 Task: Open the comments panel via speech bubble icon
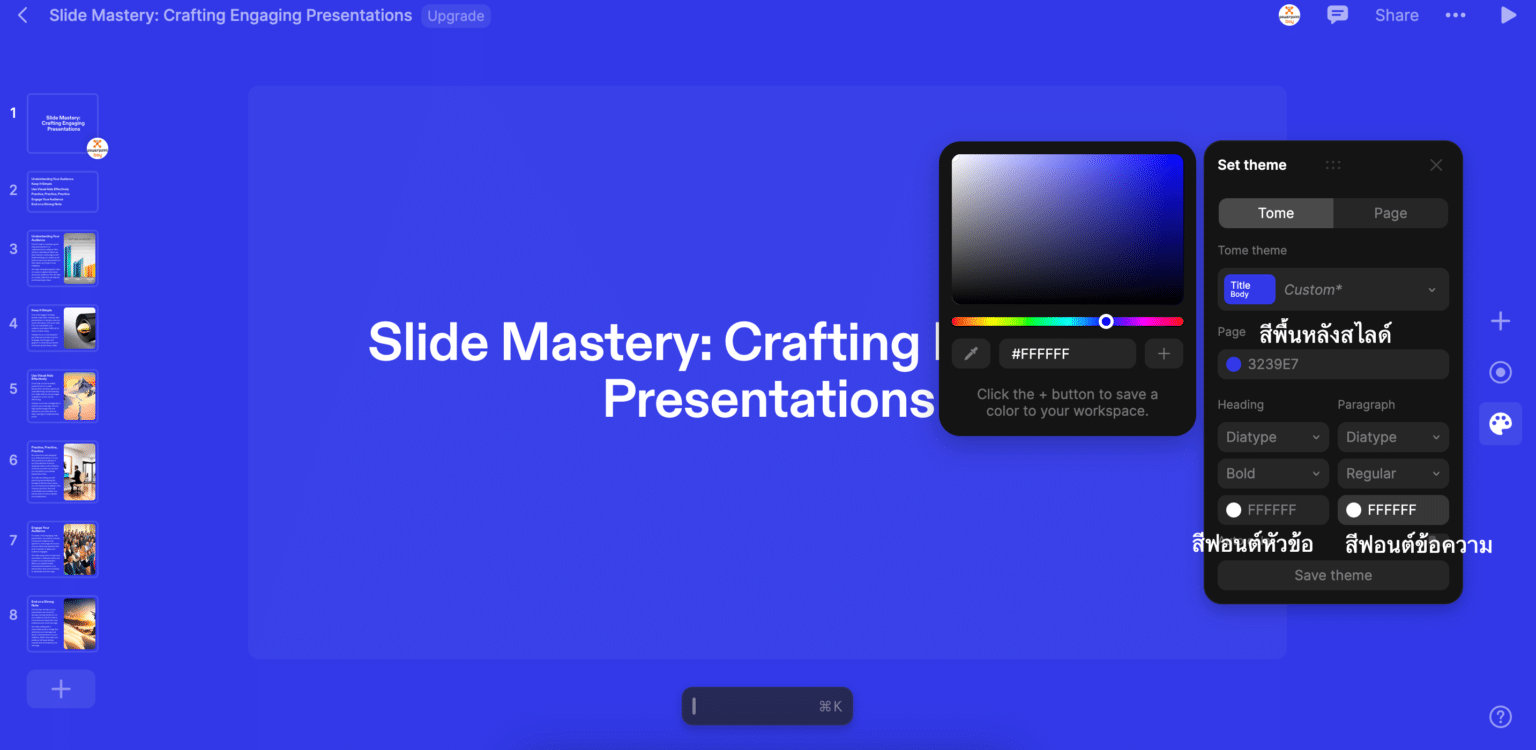[x=1338, y=15]
